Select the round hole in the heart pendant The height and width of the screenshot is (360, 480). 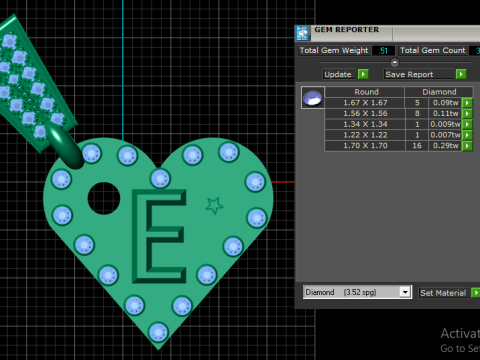(x=104, y=198)
